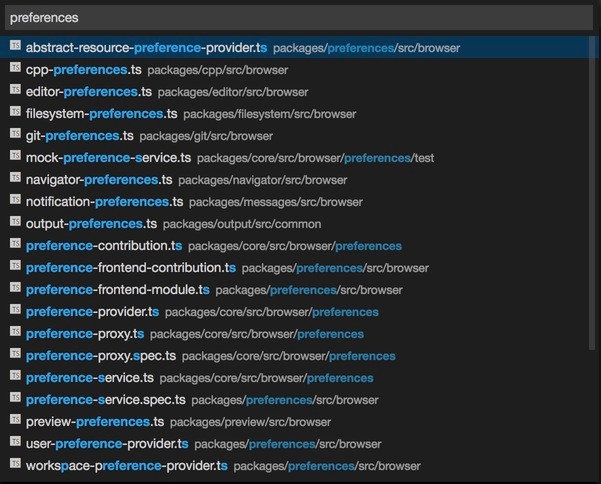Click path packages/navigator/src/browser
601x484 pixels.
pos(263,180)
